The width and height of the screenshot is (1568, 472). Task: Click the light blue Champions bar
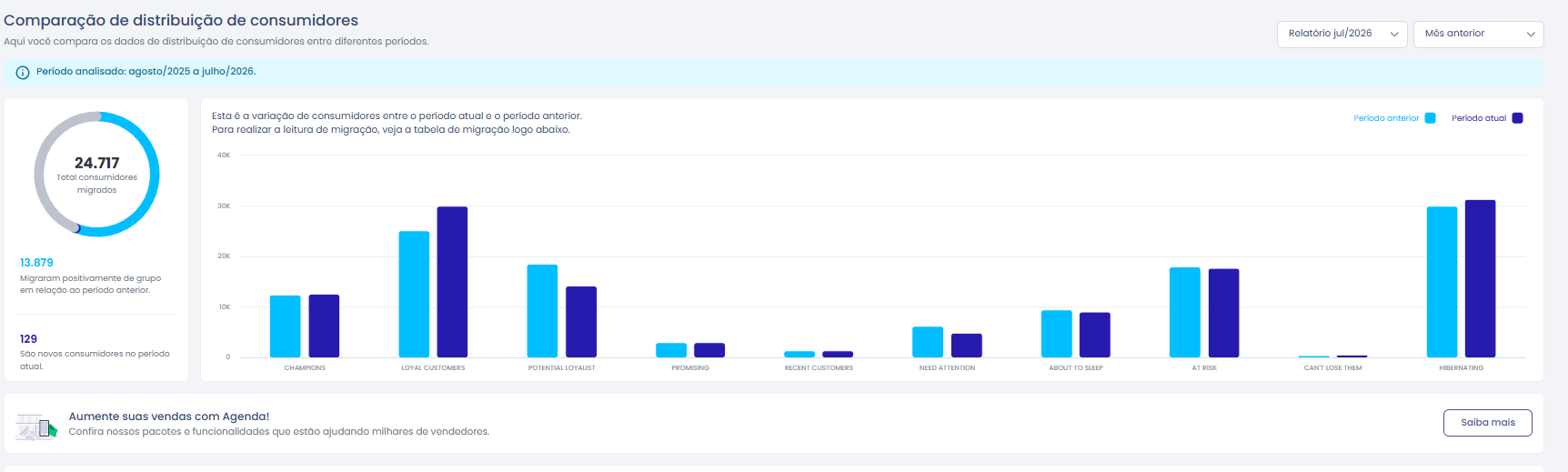[286, 326]
